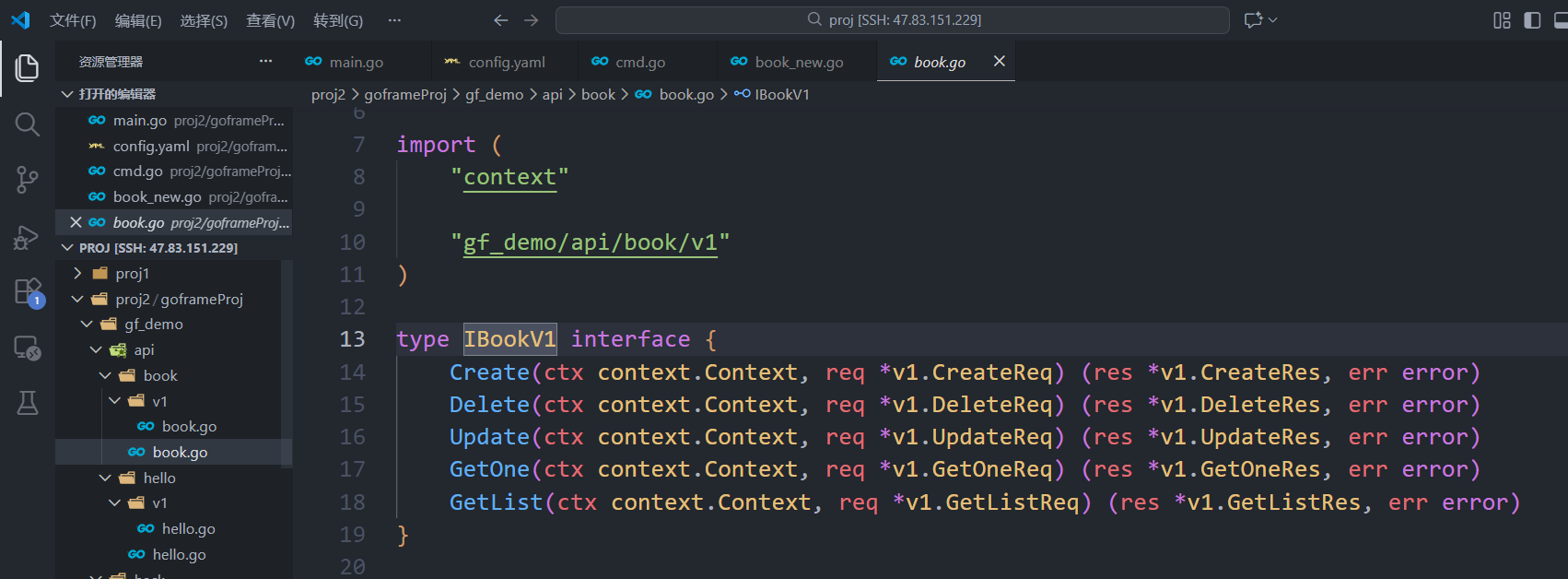Switch to the cmd.go tab
The height and width of the screenshot is (579, 1568).
(x=640, y=62)
